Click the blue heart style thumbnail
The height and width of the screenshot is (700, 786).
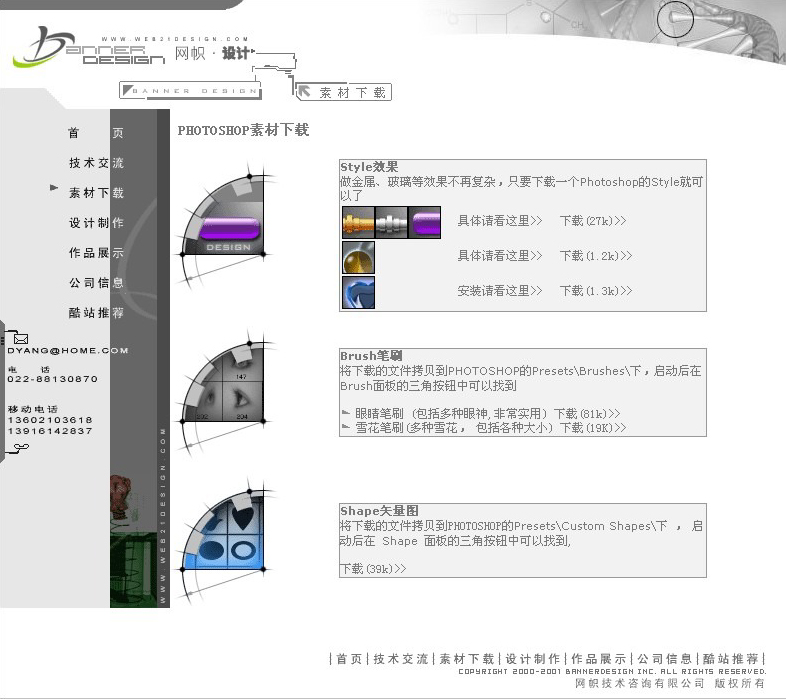(x=358, y=292)
